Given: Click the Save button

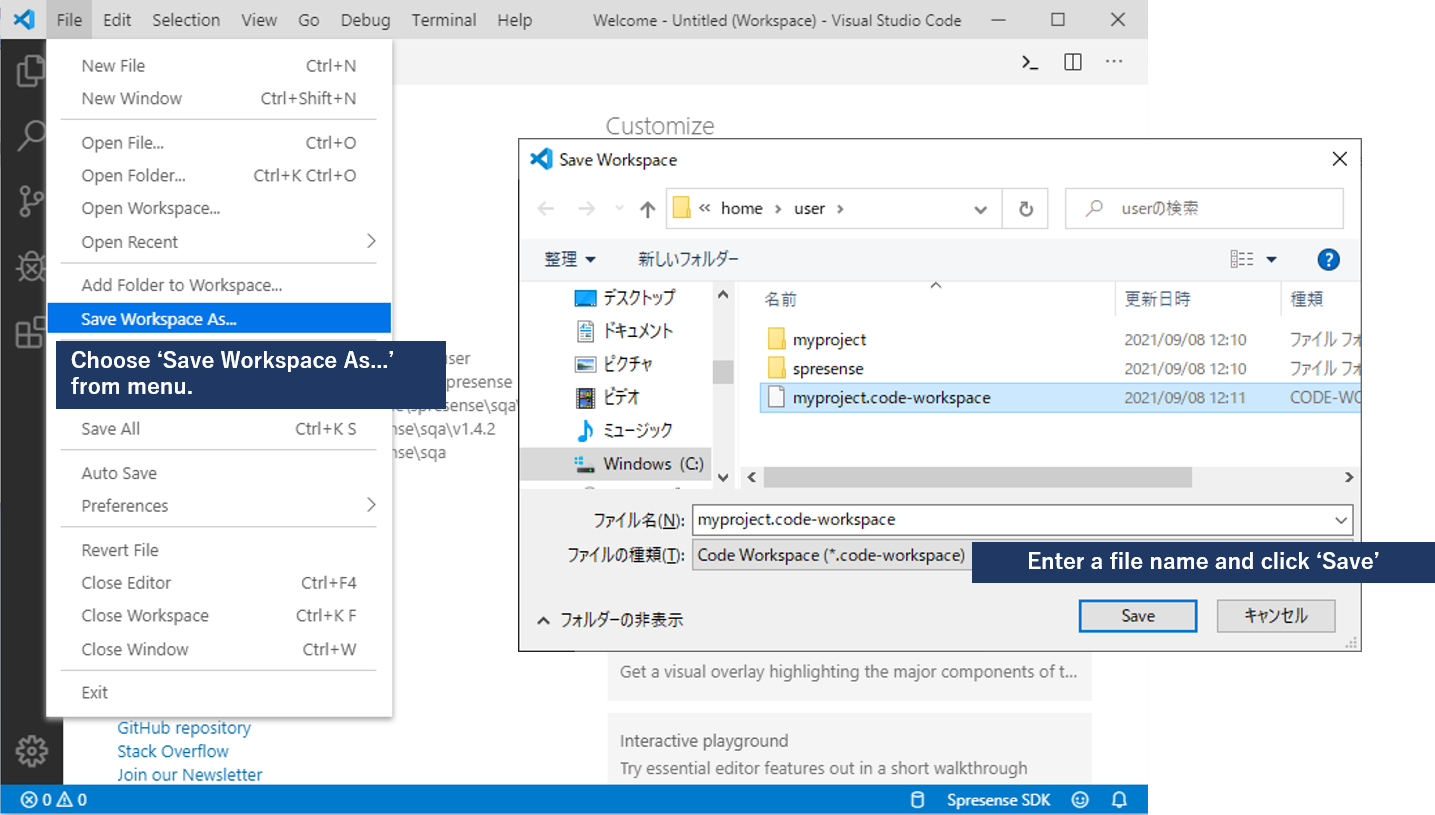Looking at the screenshot, I should coord(1137,615).
